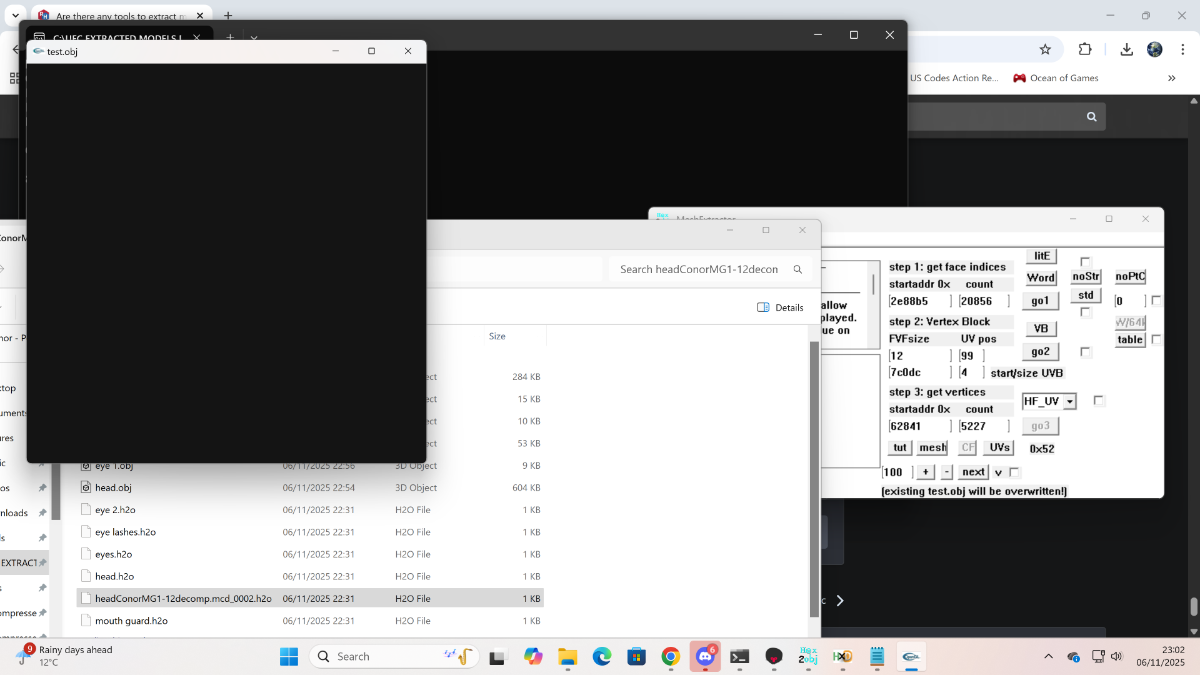Show hidden system tray icons

1048,657
